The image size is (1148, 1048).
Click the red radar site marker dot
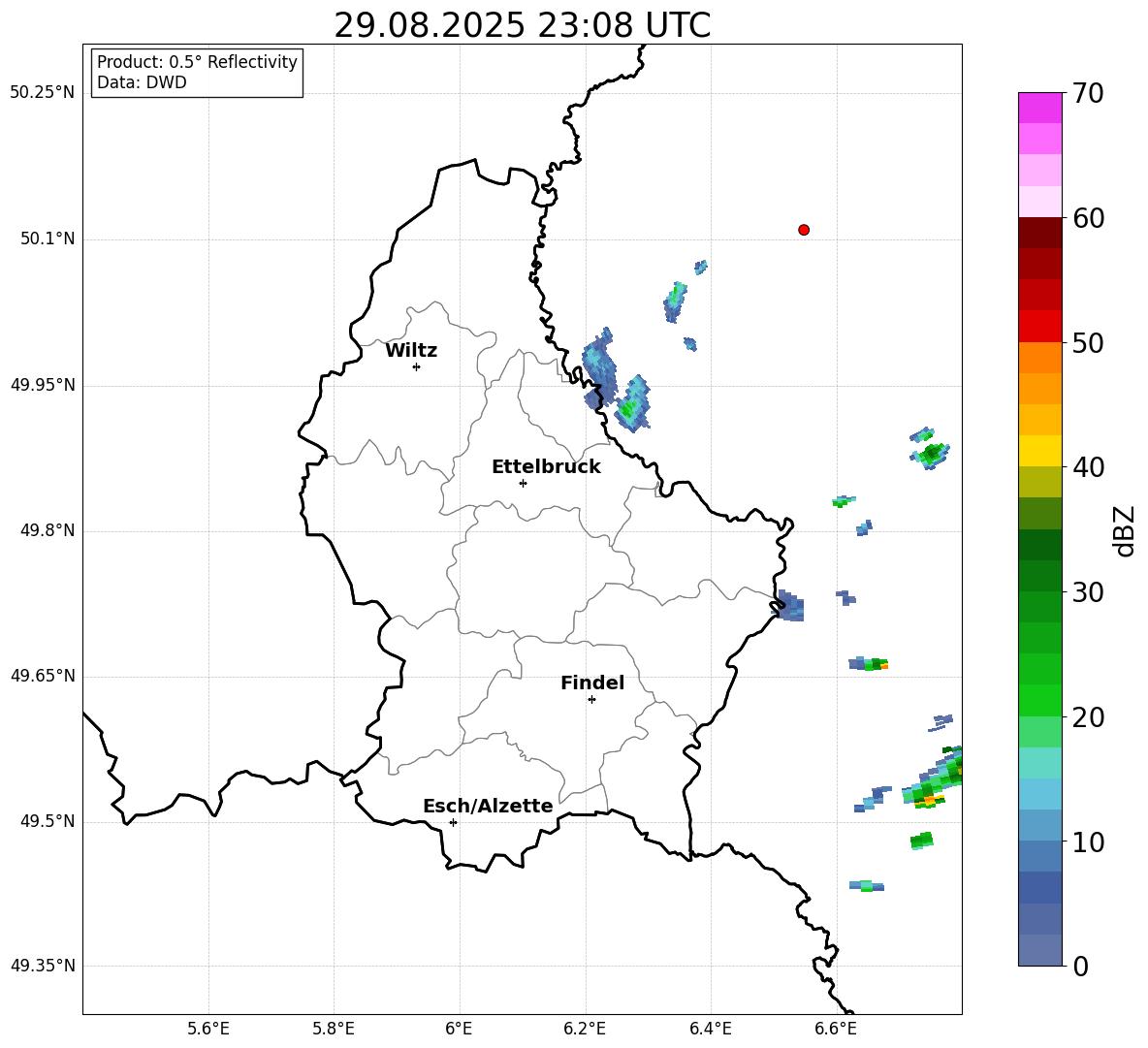click(x=803, y=230)
